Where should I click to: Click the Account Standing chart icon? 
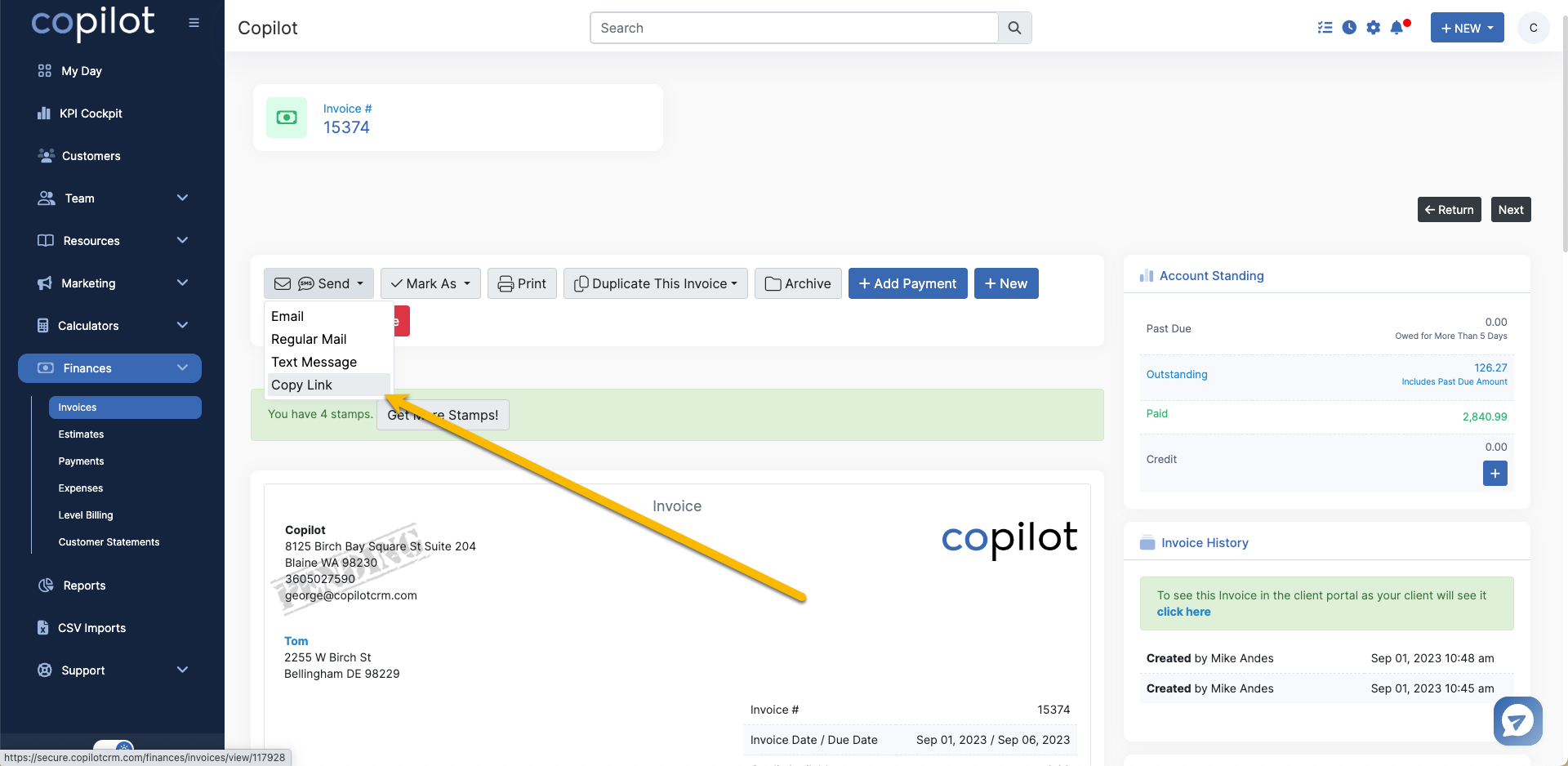[x=1147, y=276]
